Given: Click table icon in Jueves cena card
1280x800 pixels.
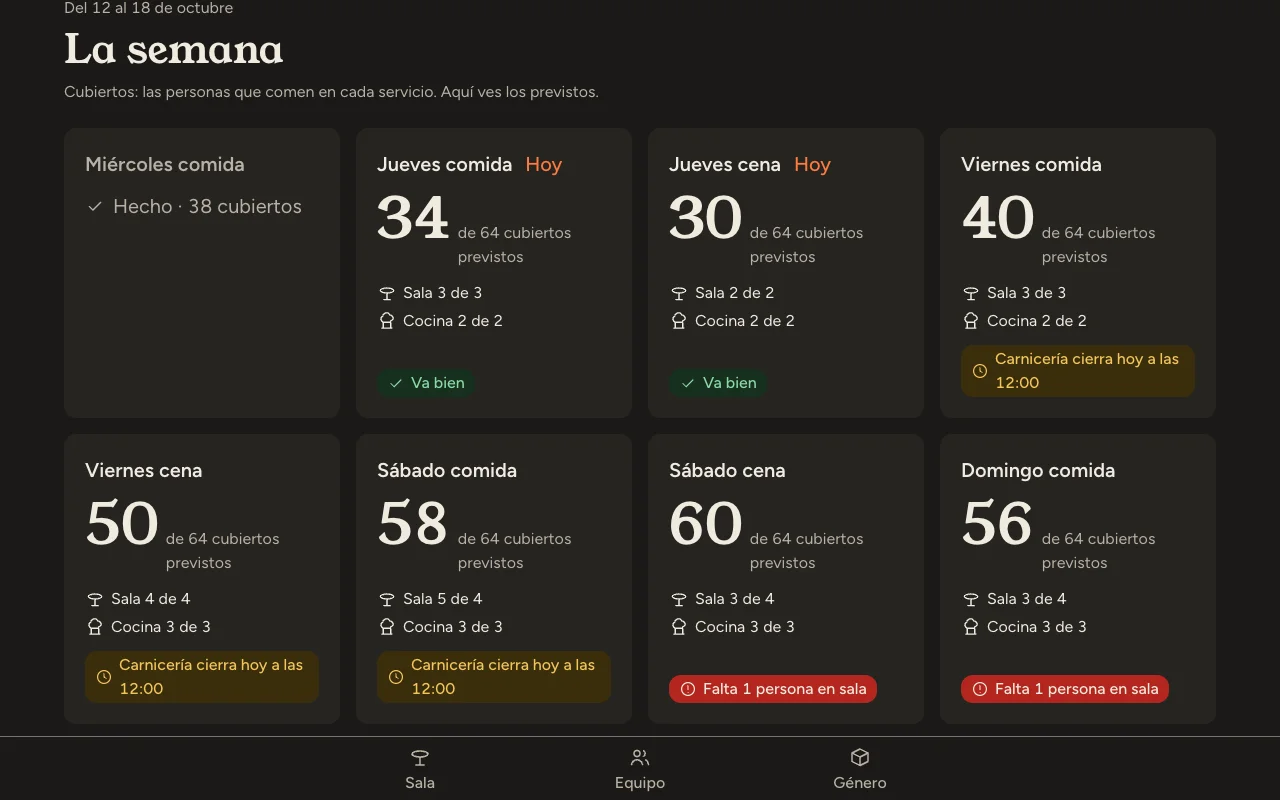Looking at the screenshot, I should tap(679, 293).
